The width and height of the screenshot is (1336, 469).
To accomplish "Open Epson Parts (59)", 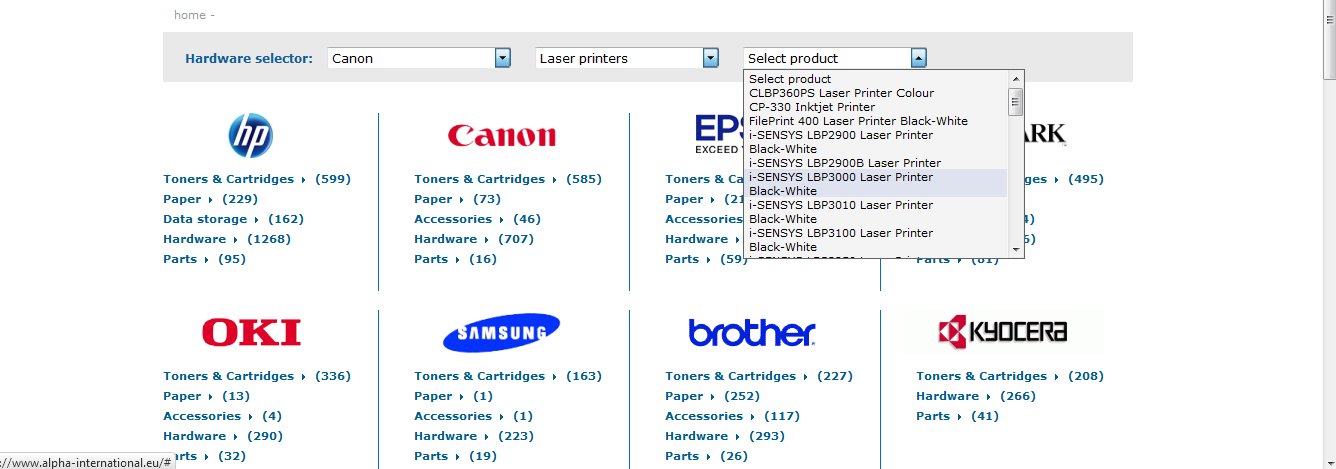I will pos(706,259).
